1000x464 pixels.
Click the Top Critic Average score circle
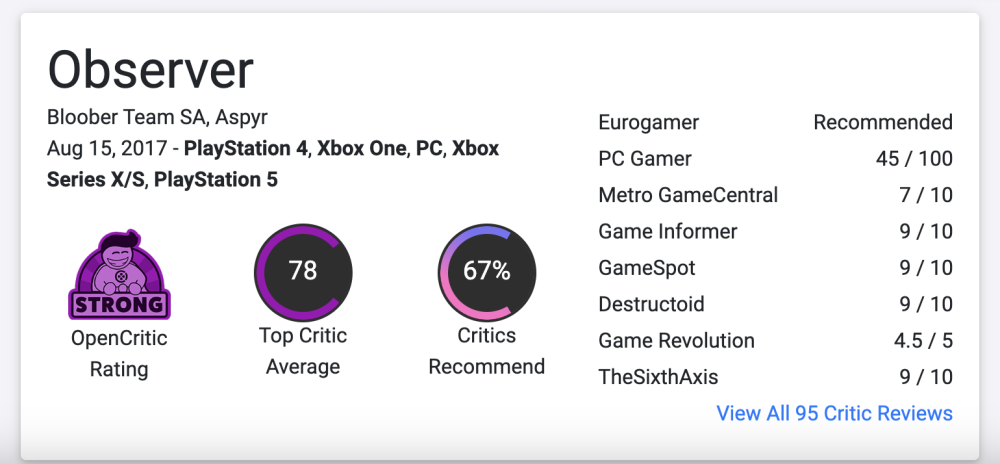pyautogui.click(x=302, y=271)
